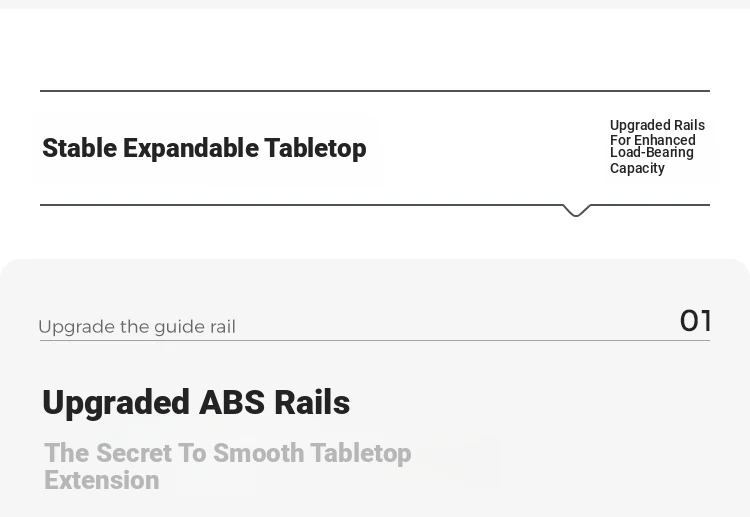Click the "For Enhanced" text line
This screenshot has width=750, height=517.
(652, 140)
